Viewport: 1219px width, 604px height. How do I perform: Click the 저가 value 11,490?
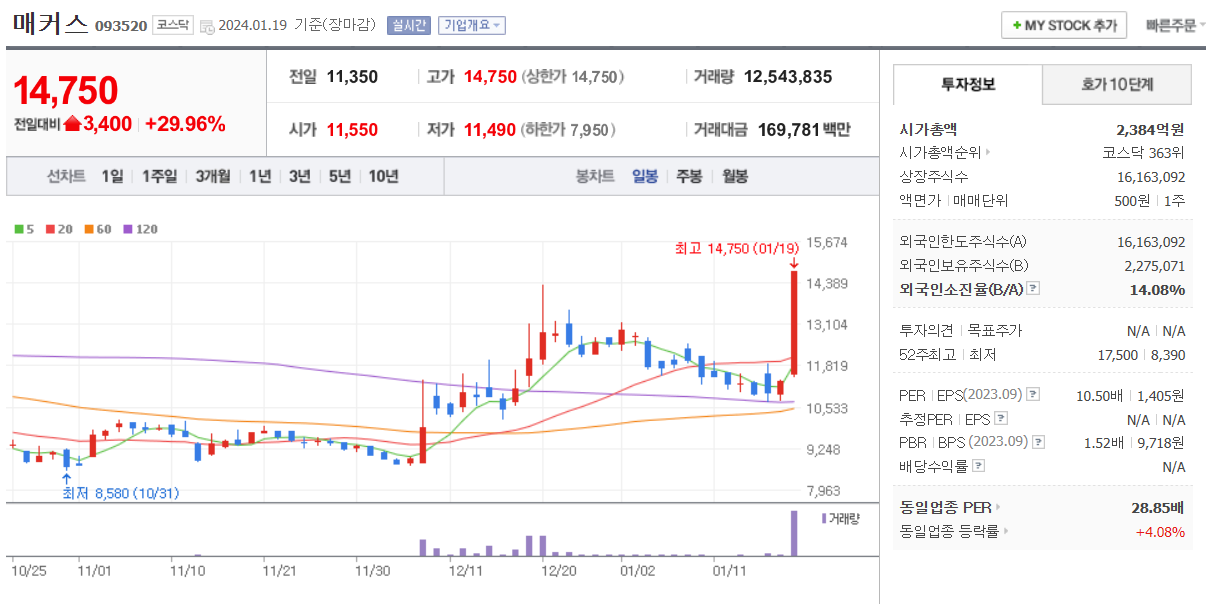(x=490, y=129)
